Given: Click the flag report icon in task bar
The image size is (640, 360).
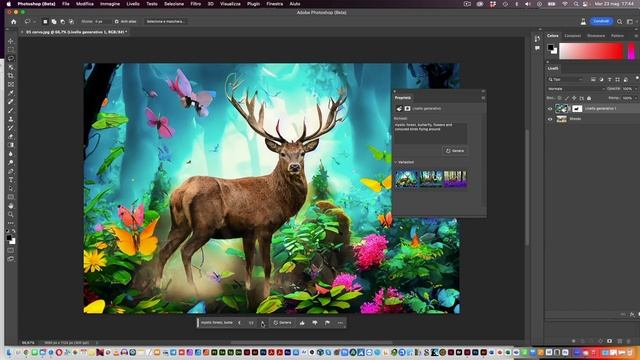Looking at the screenshot, I should pos(327,323).
